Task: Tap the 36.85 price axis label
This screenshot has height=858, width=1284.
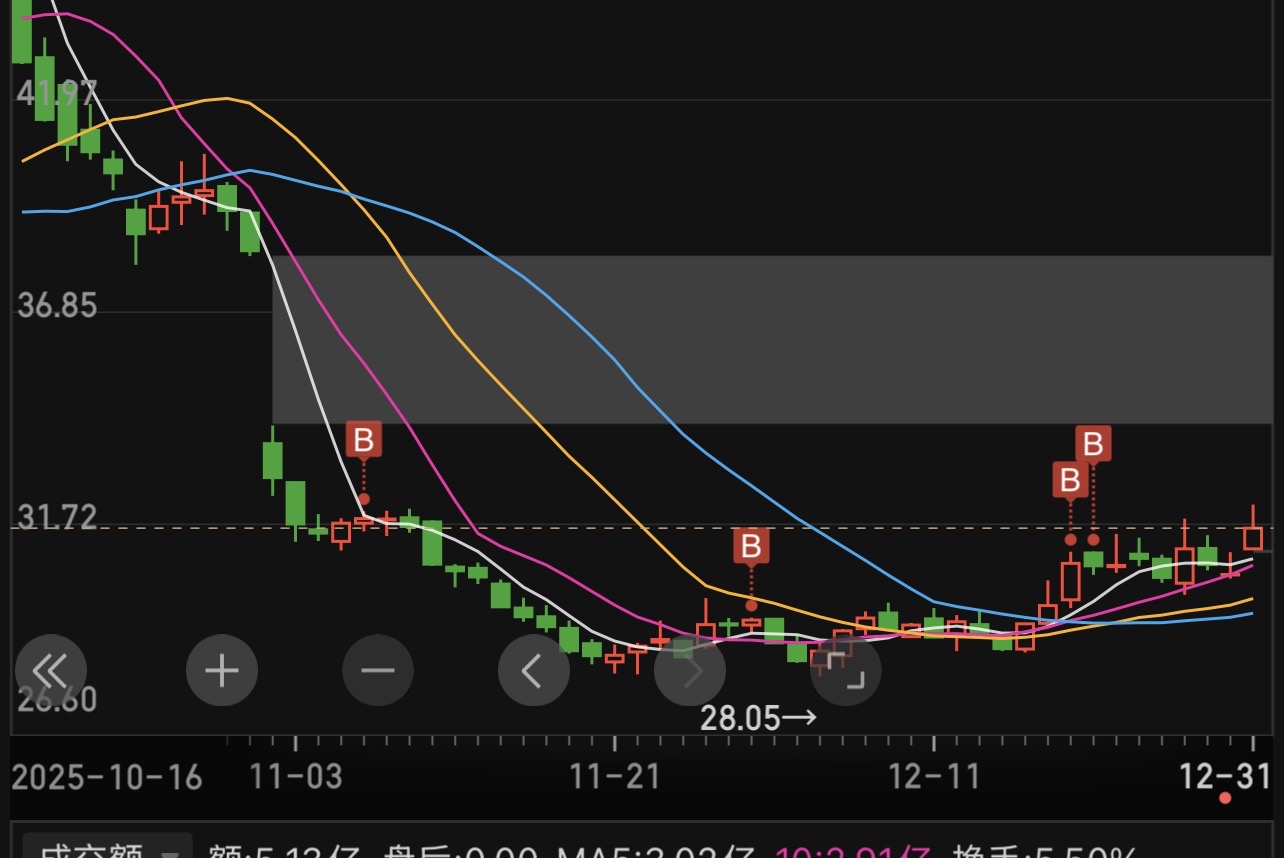Action: (x=57, y=305)
